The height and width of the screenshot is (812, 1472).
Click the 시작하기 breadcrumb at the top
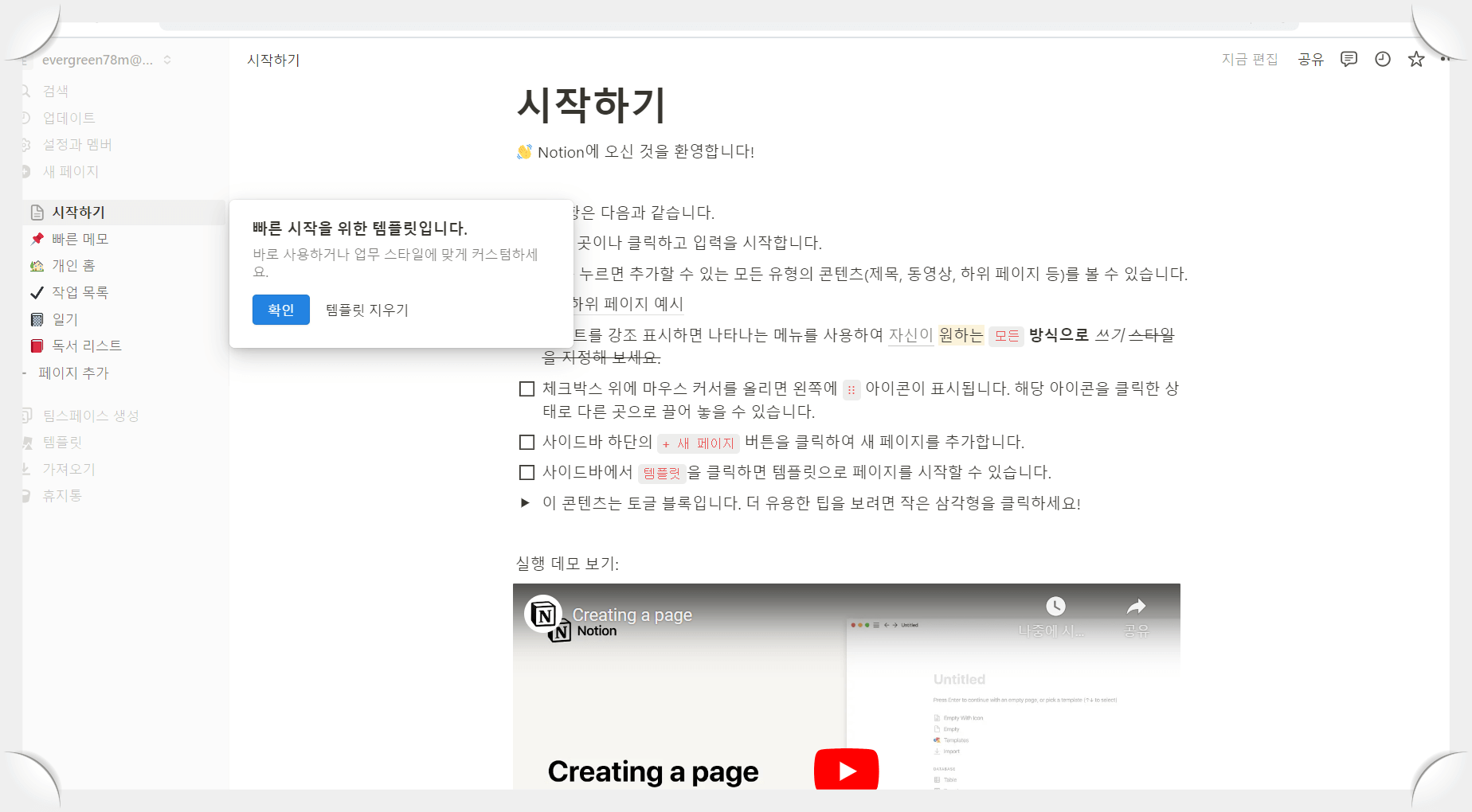pos(272,59)
